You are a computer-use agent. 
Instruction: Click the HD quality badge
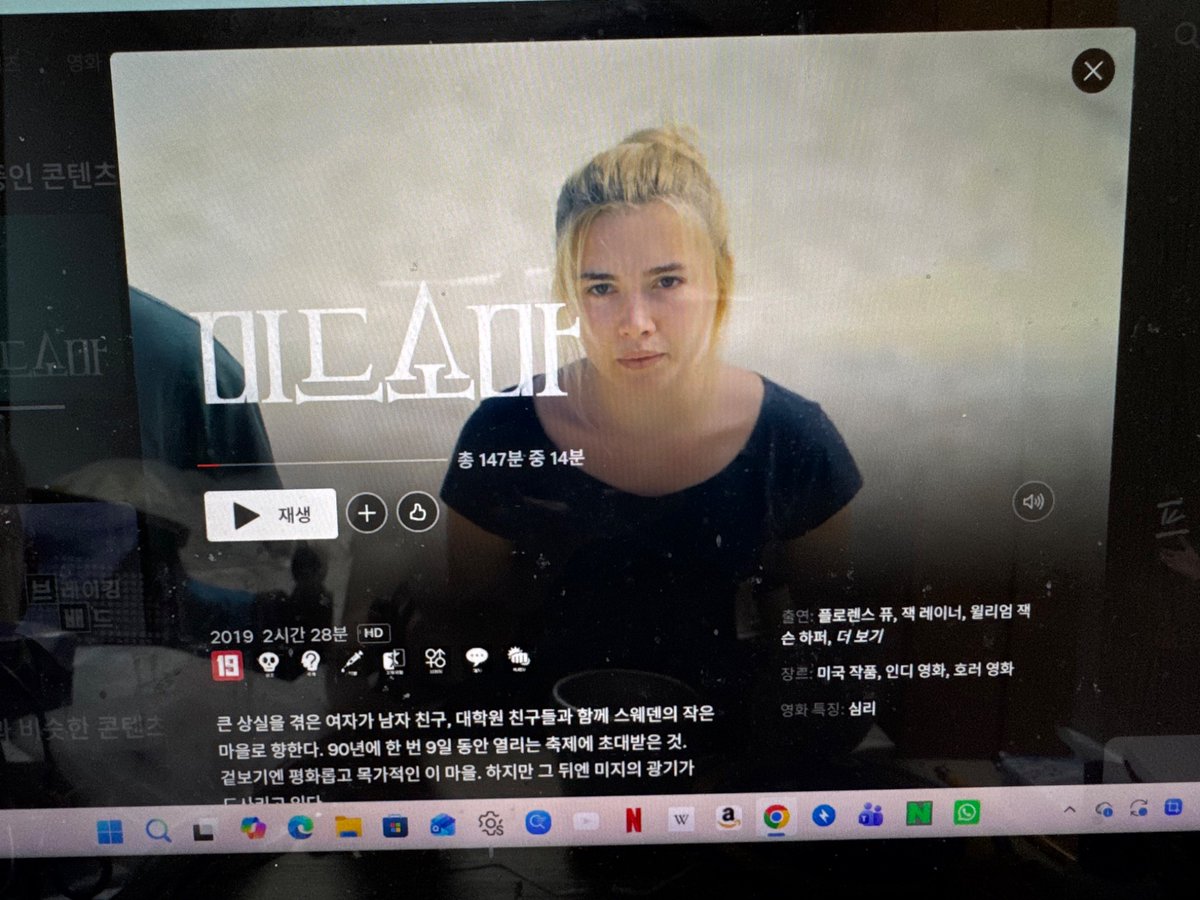click(374, 633)
